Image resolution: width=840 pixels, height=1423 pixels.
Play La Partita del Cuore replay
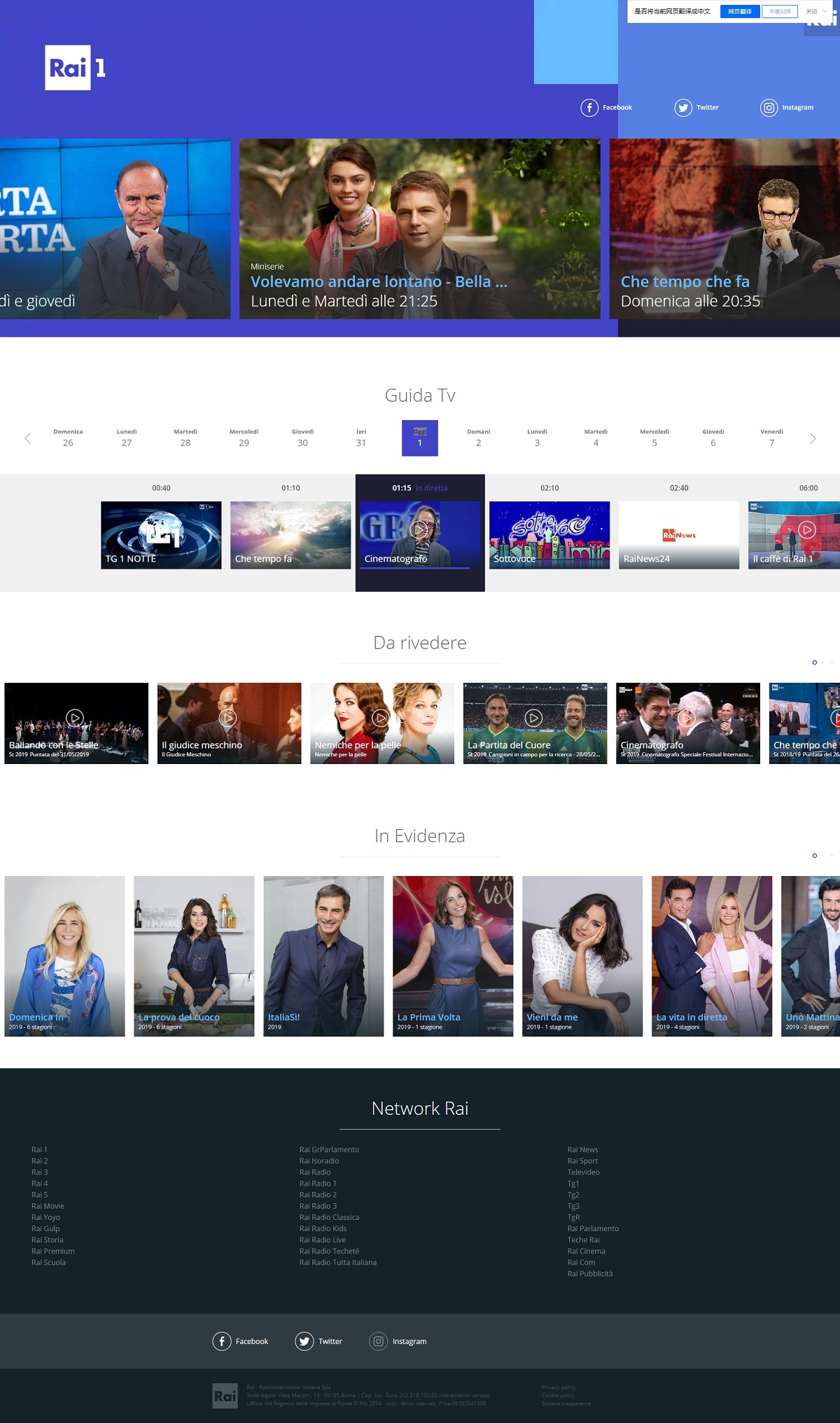pyautogui.click(x=533, y=717)
